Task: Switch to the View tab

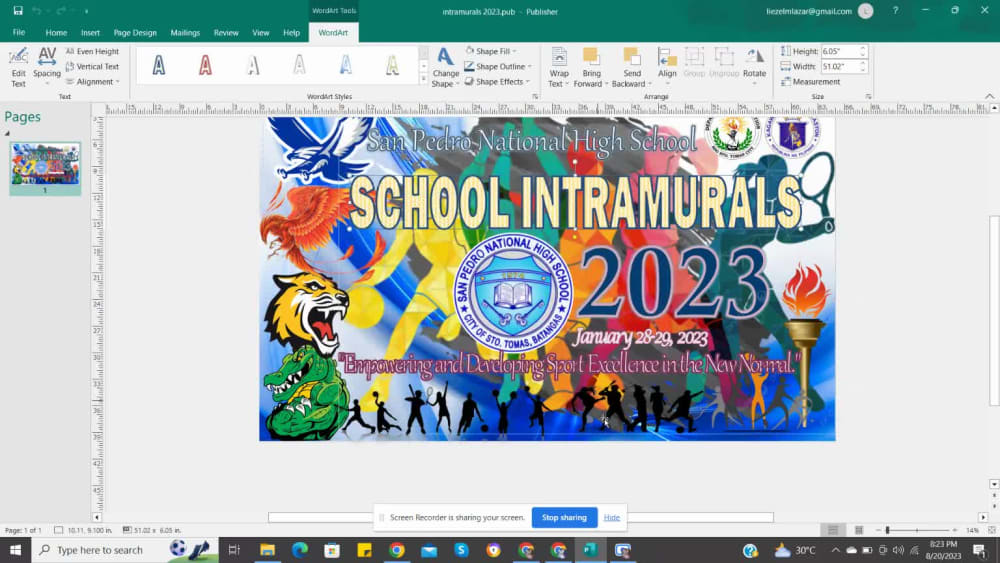Action: click(x=260, y=33)
